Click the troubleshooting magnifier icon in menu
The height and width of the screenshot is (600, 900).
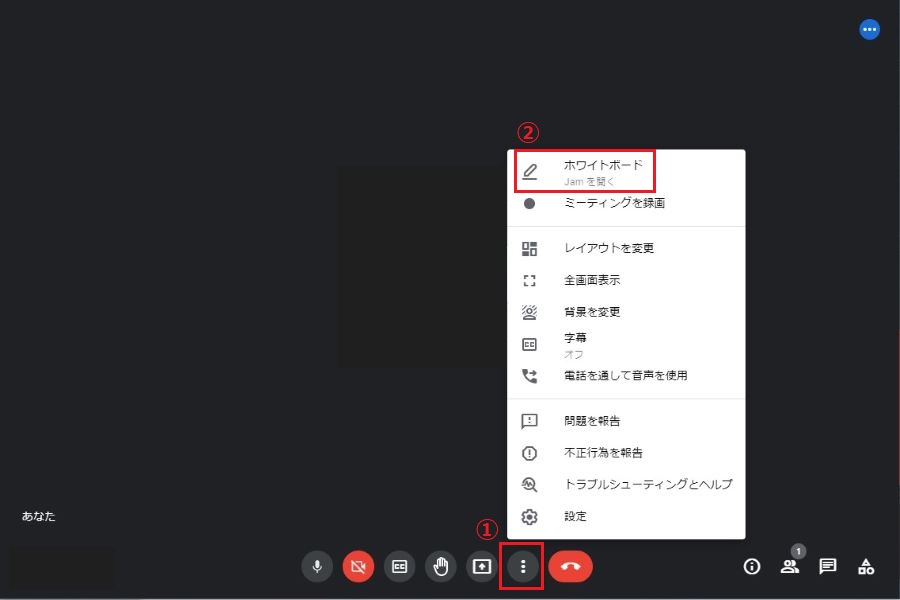pos(529,485)
